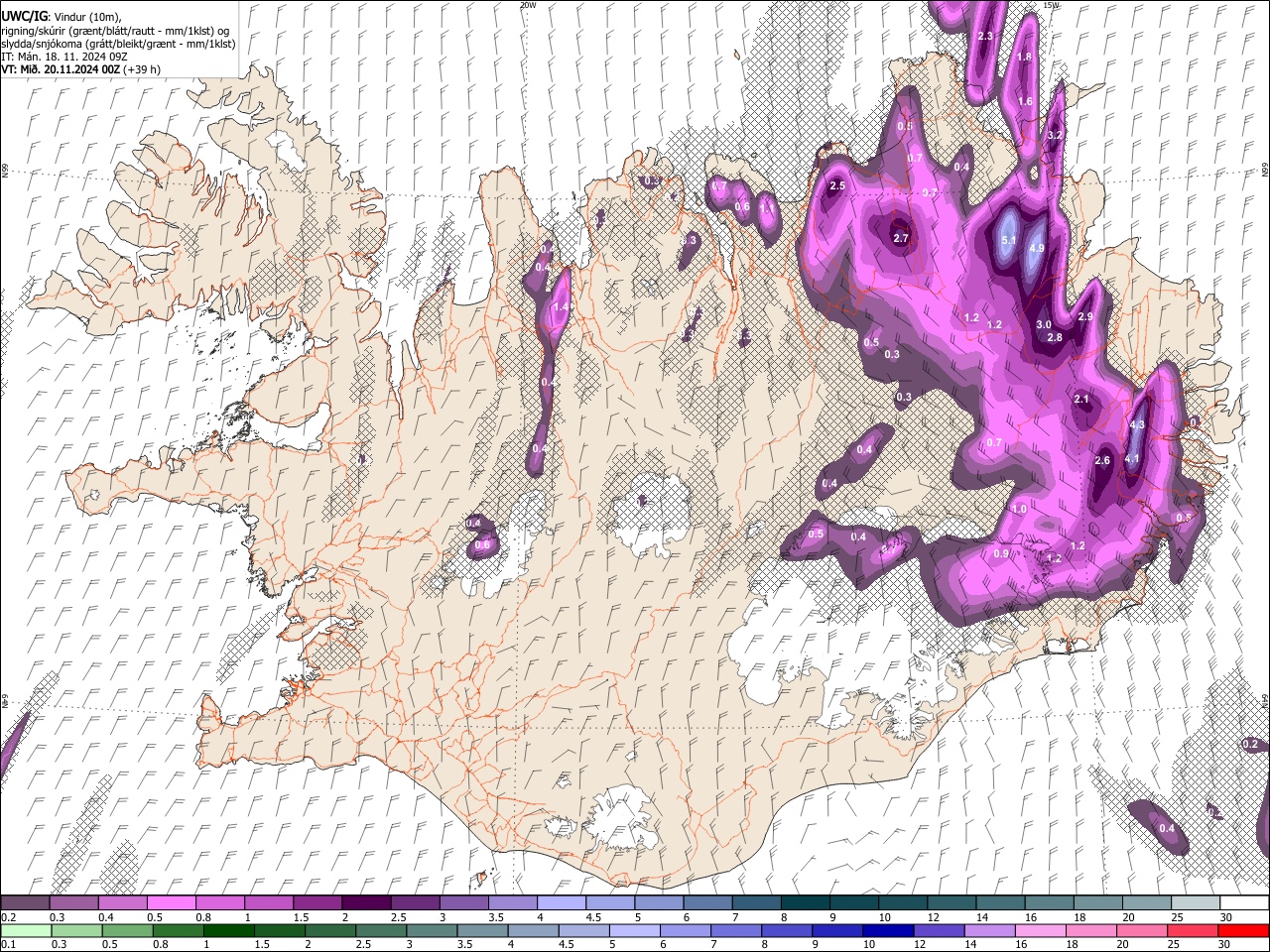Screen dimensions: 1270x952
Task: Click the init time 'IT: Mán. 18. 11. 2024 09Z'
Action: tap(64, 57)
